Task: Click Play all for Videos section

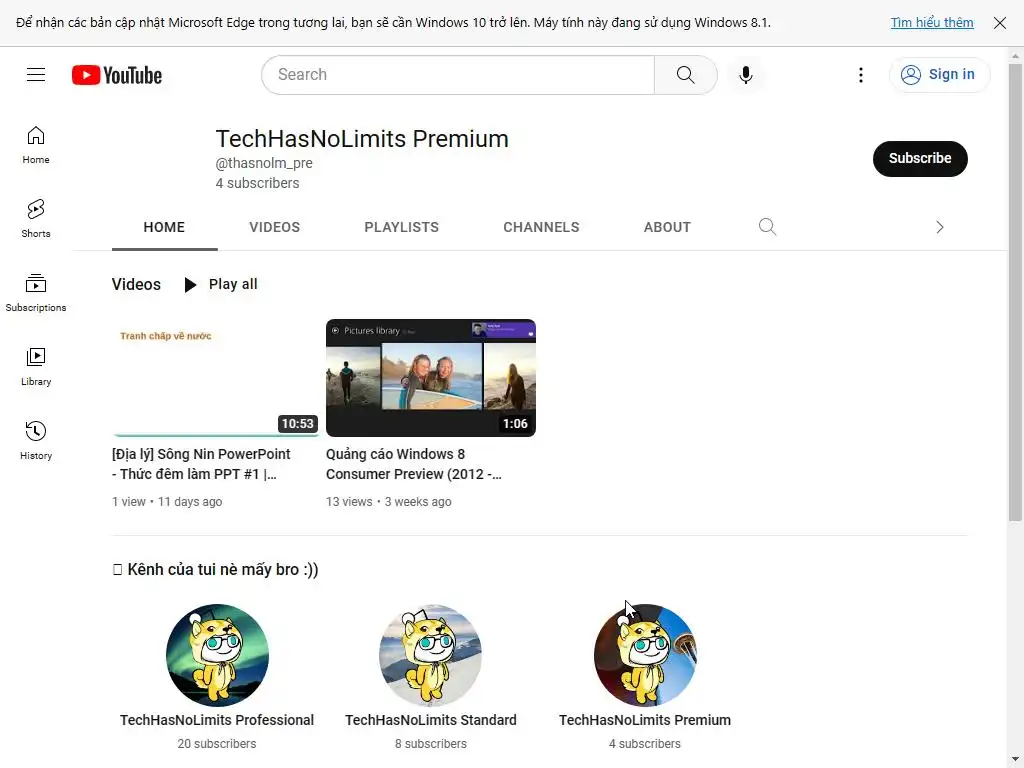Action: tap(221, 285)
